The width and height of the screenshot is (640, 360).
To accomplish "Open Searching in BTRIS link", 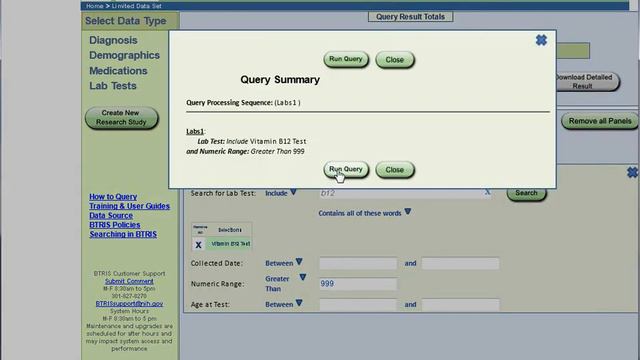I will pos(123,234).
